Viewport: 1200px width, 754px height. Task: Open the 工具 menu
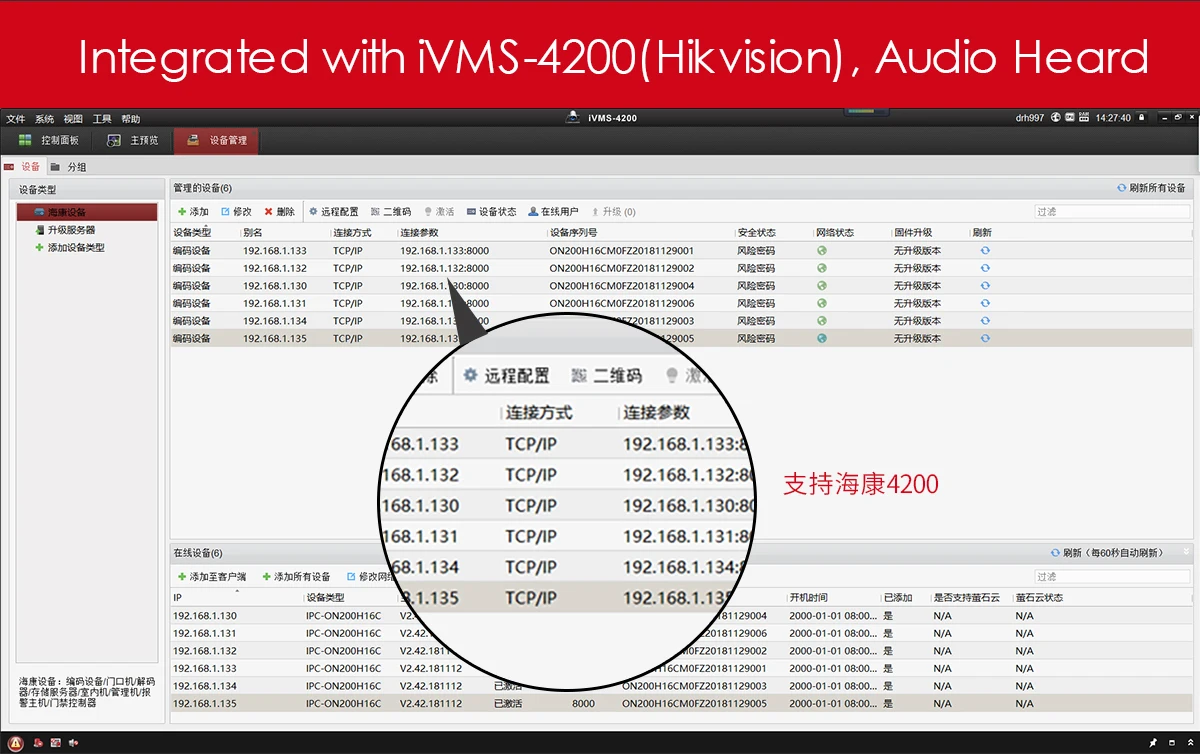(102, 119)
